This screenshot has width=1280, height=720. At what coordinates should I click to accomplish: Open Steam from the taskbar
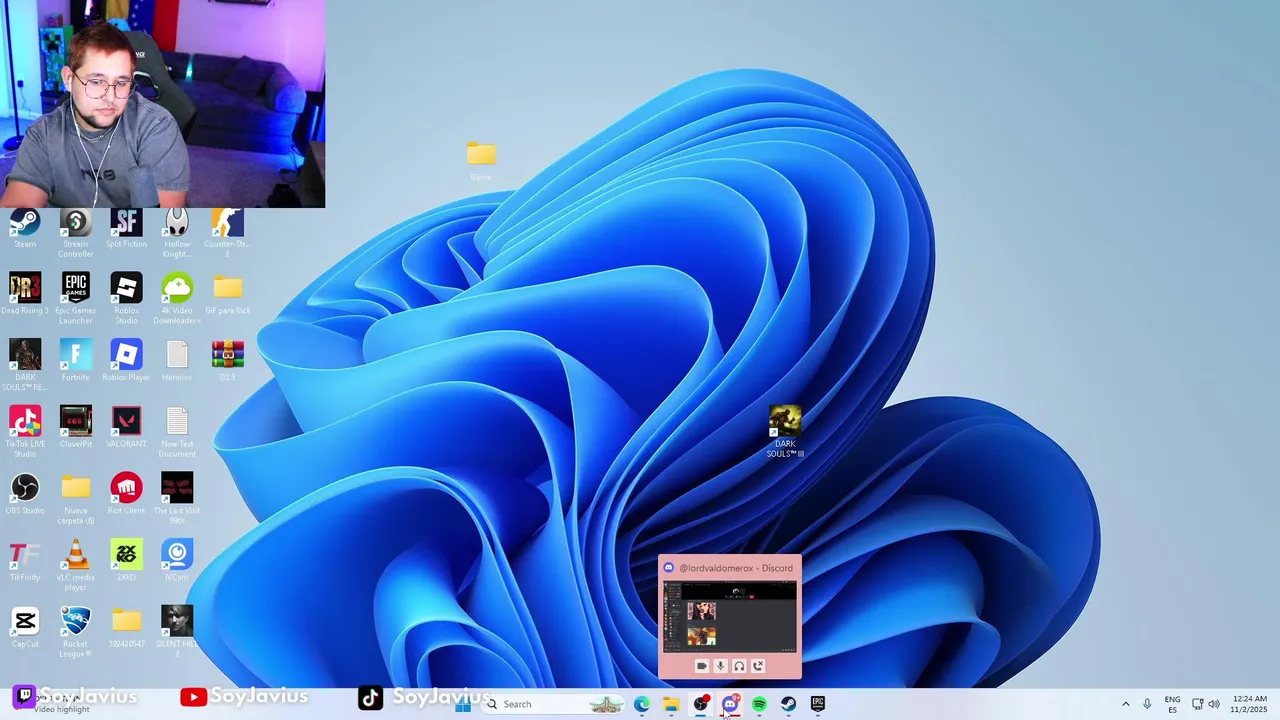click(788, 704)
